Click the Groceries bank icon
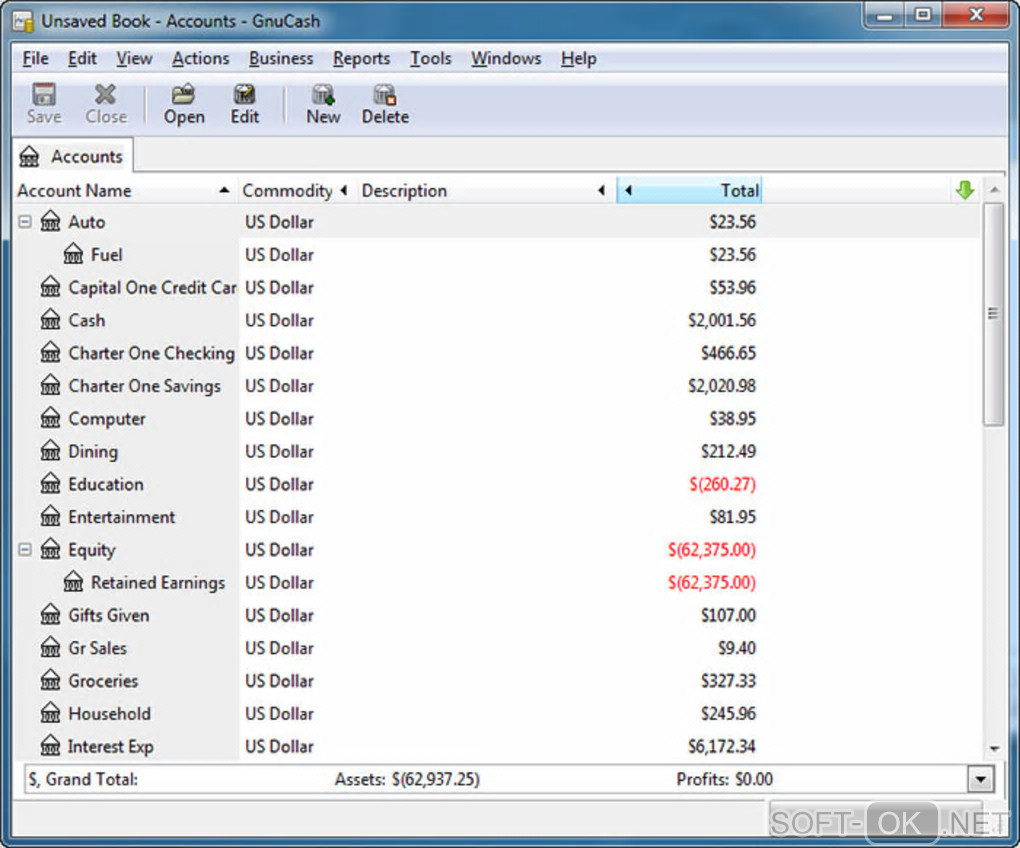 tap(51, 680)
